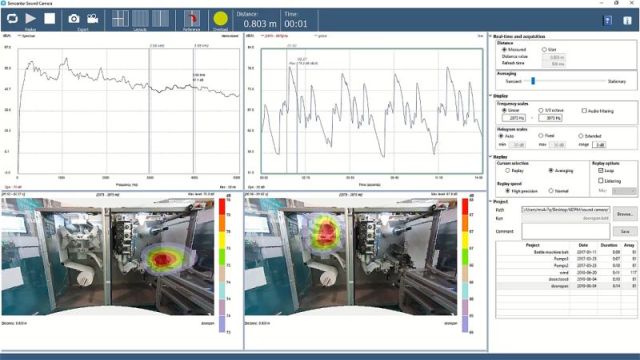Select the first four-pane layout icon
The width and height of the screenshot is (640, 360).
(x=120, y=19)
